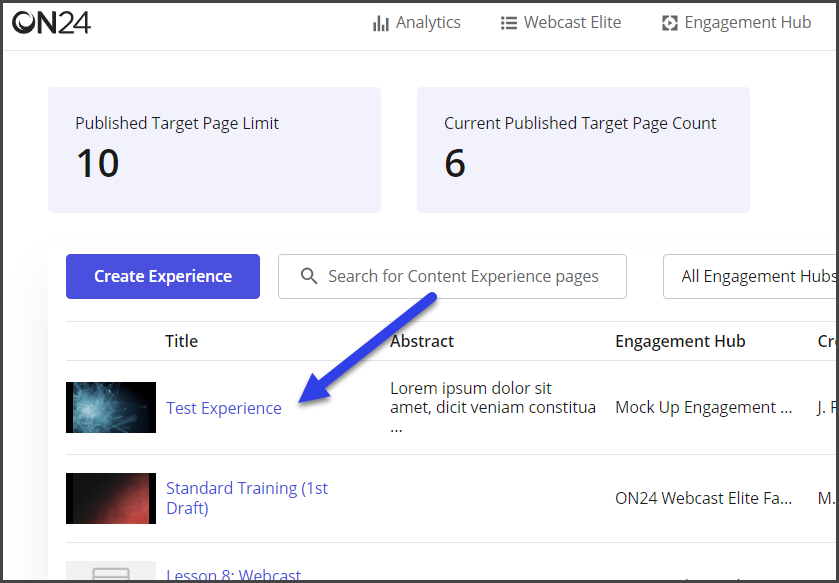The width and height of the screenshot is (839, 583).
Task: Click Published Target Page Limit card
Action: click(215, 150)
